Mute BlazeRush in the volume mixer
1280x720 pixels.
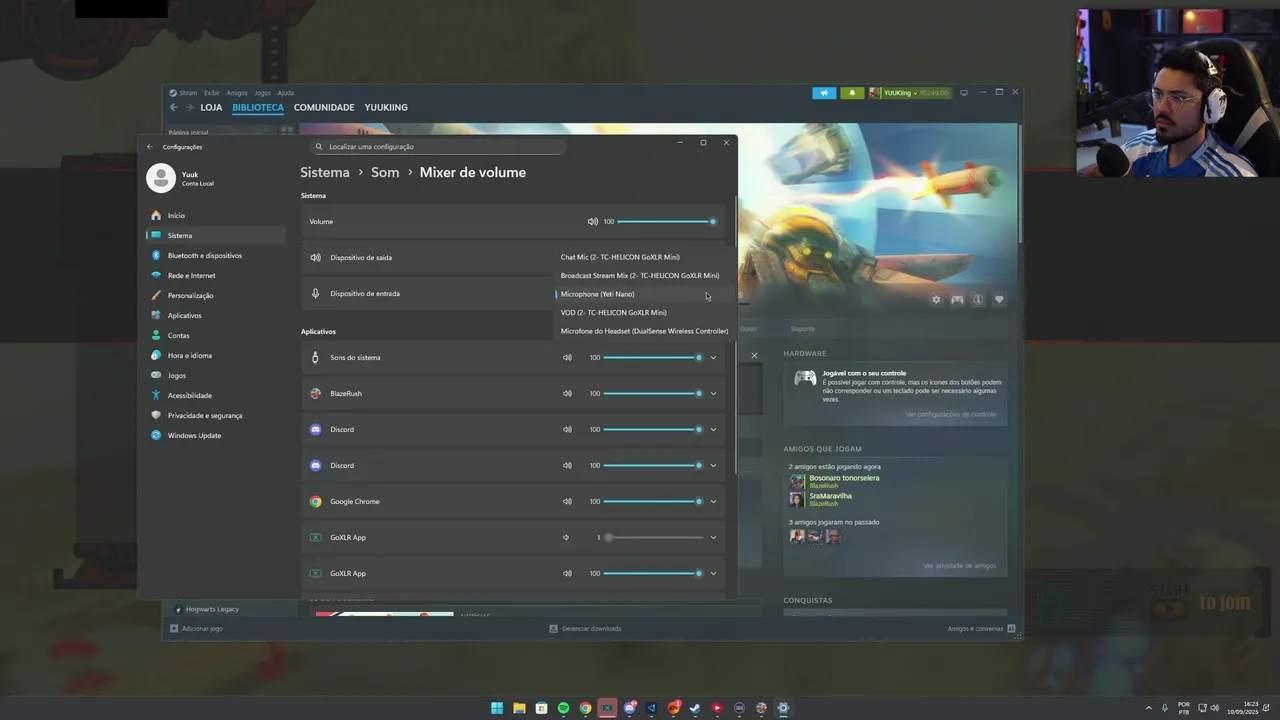click(567, 393)
